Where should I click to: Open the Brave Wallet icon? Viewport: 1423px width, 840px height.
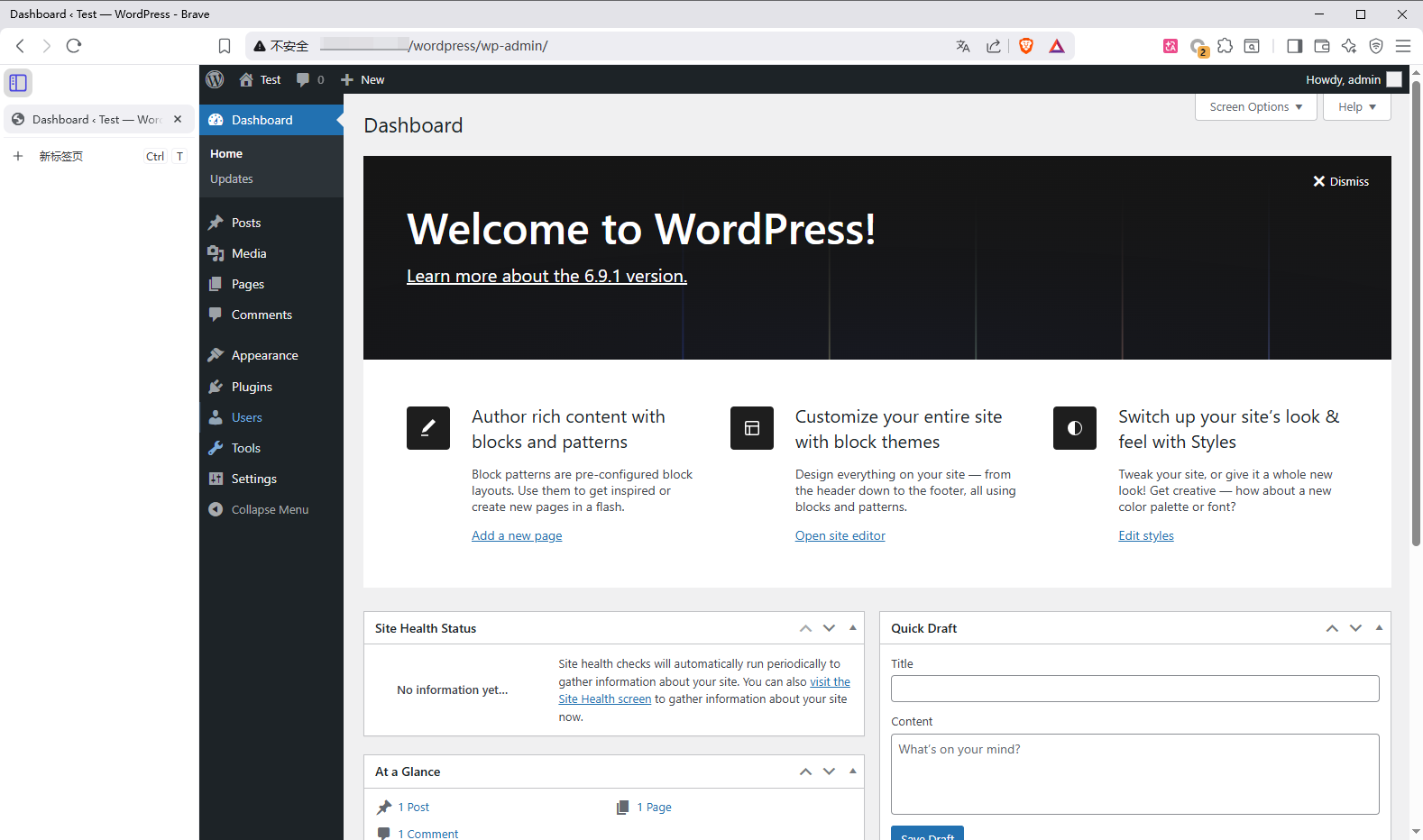tap(1322, 46)
